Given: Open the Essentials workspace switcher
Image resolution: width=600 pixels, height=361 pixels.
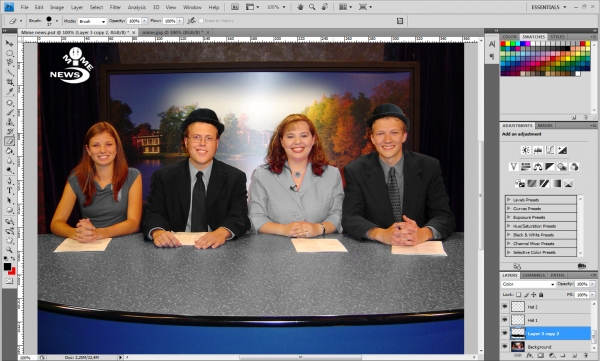Looking at the screenshot, I should coord(549,7).
